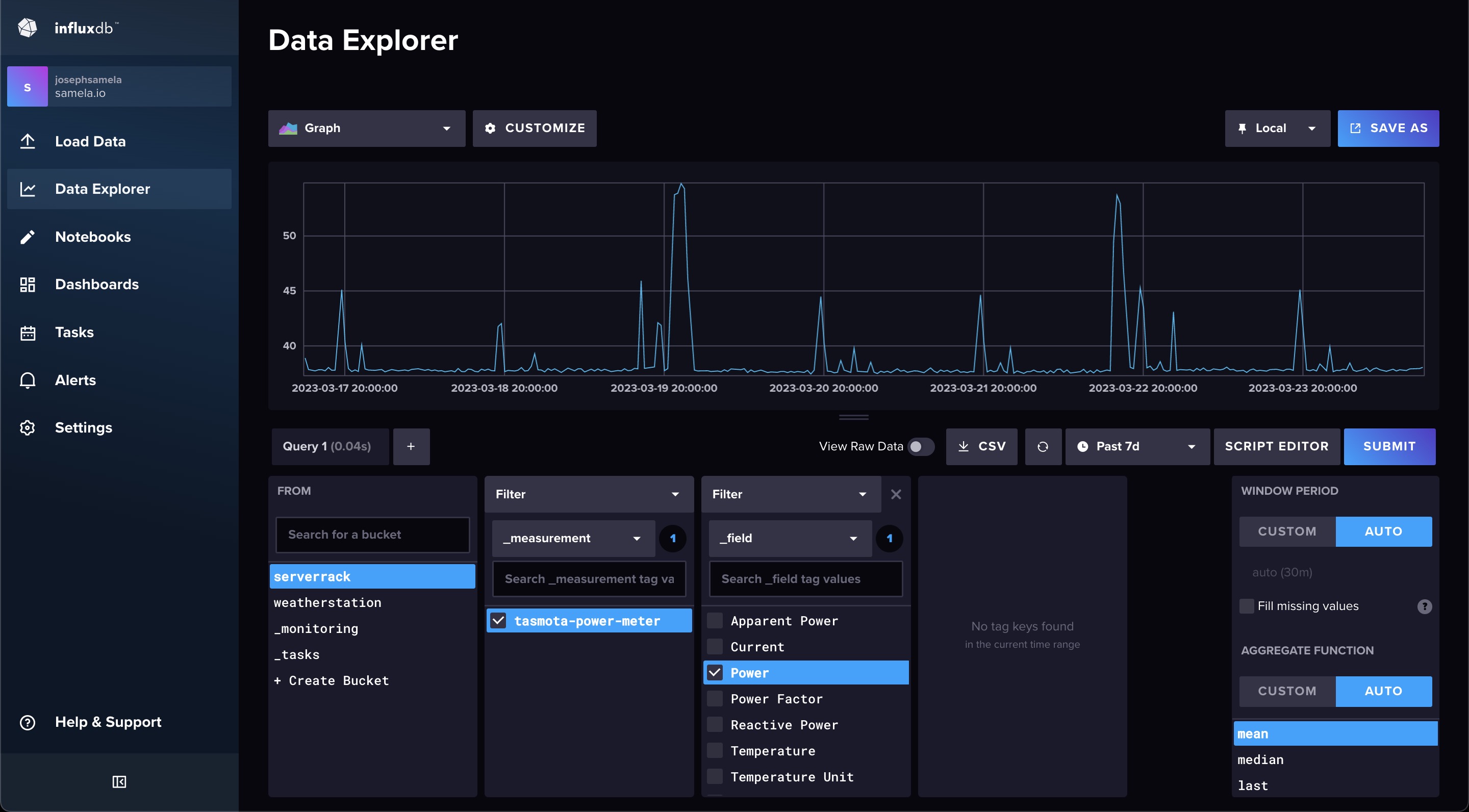This screenshot has height=812, width=1469.
Task: Collapse the sidebar navigation panel
Action: point(119,781)
